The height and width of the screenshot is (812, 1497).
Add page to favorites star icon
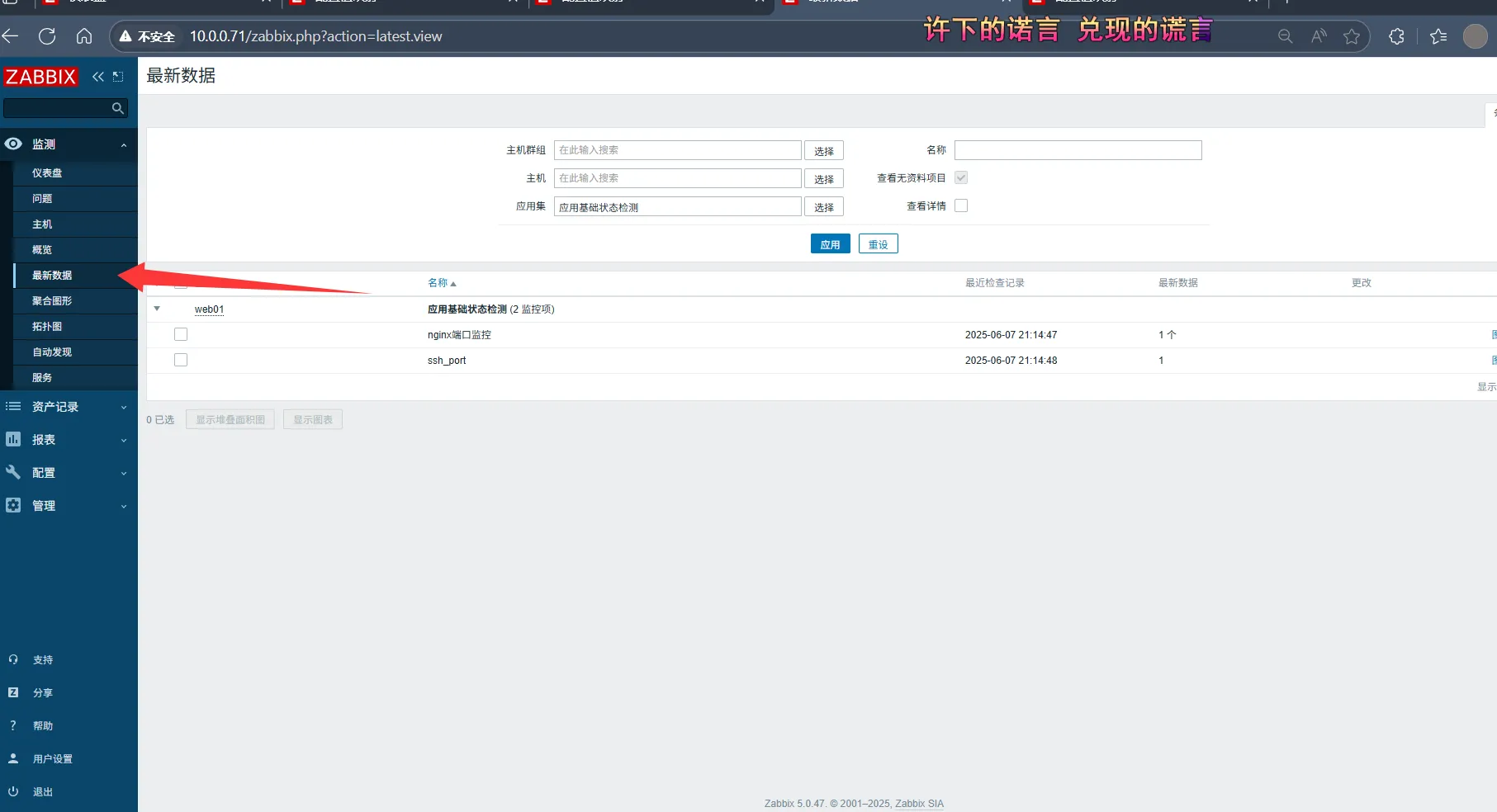pos(1352,36)
